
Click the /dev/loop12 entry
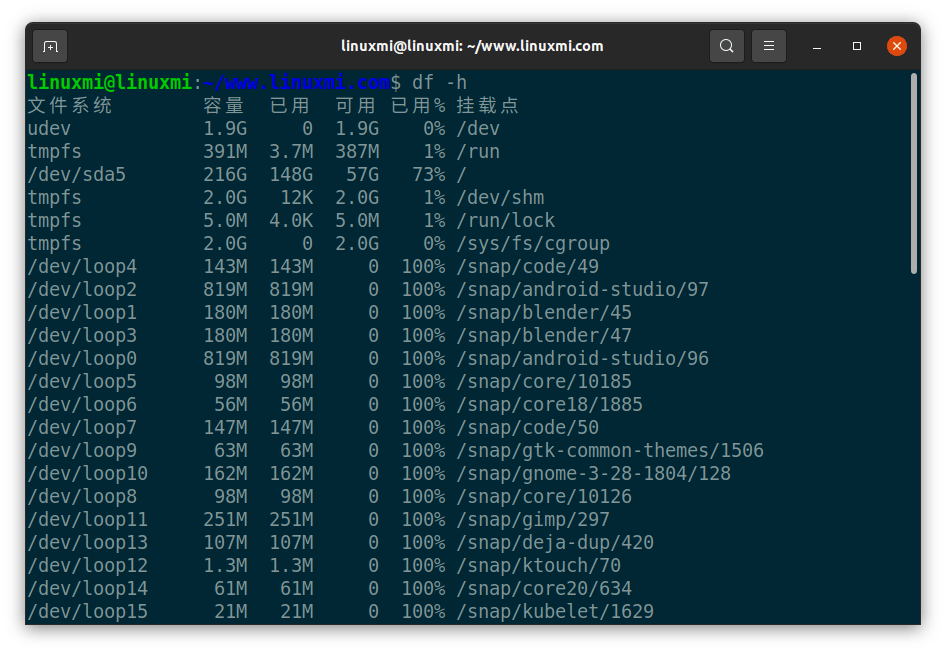coord(87,565)
